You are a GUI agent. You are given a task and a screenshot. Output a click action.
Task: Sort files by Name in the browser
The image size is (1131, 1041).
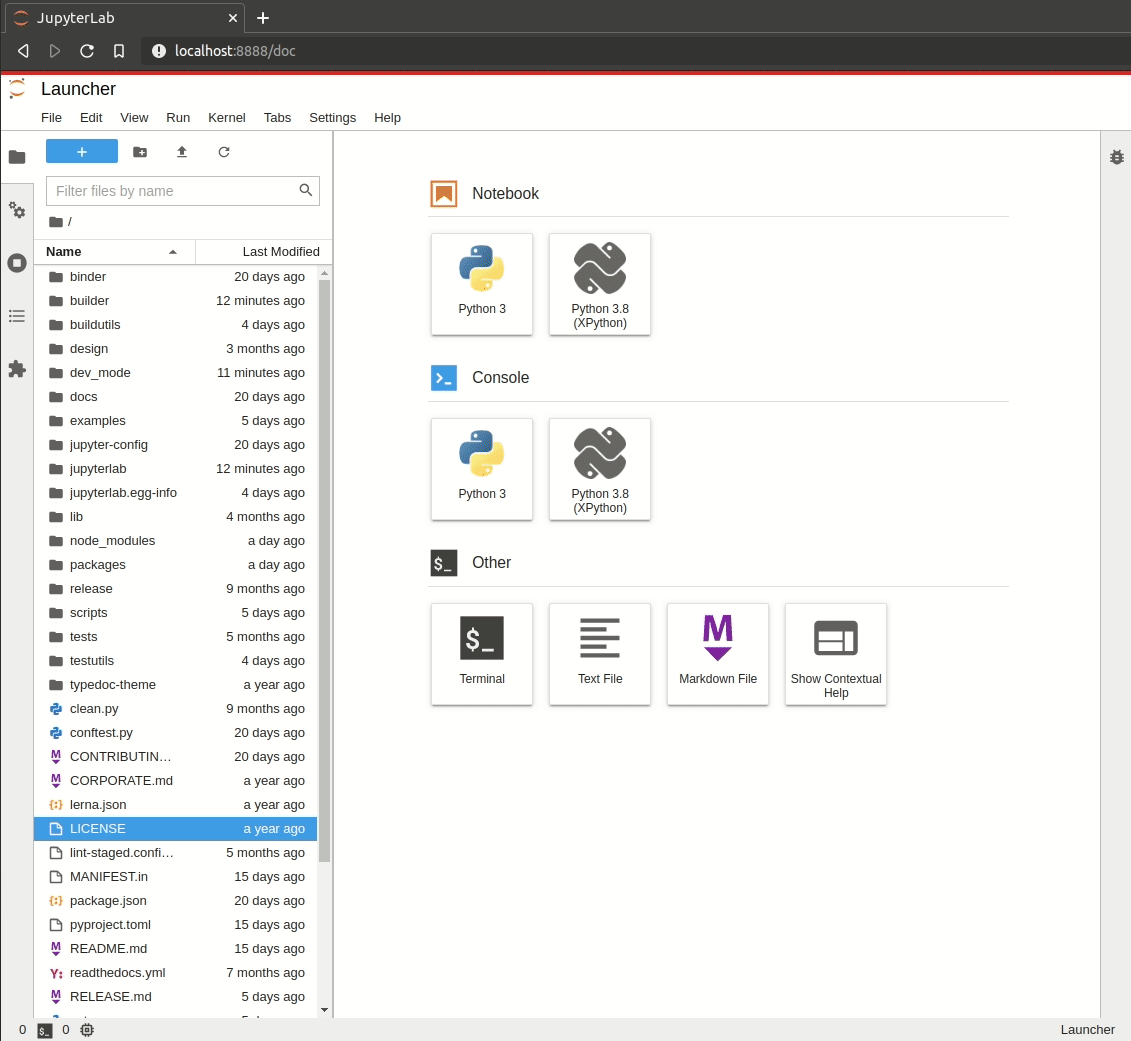pyautogui.click(x=66, y=251)
